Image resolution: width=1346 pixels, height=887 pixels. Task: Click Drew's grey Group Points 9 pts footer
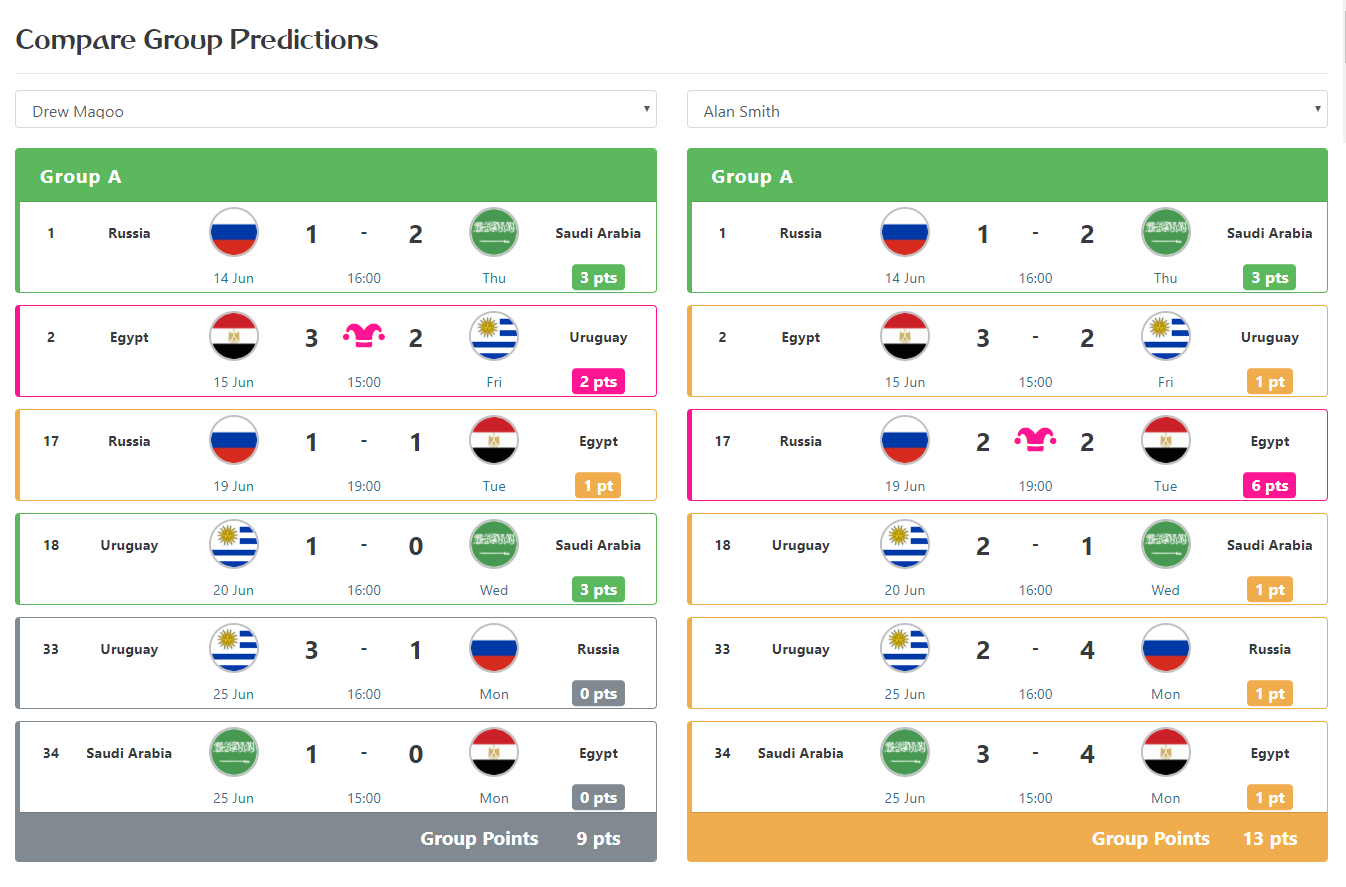tap(336, 838)
